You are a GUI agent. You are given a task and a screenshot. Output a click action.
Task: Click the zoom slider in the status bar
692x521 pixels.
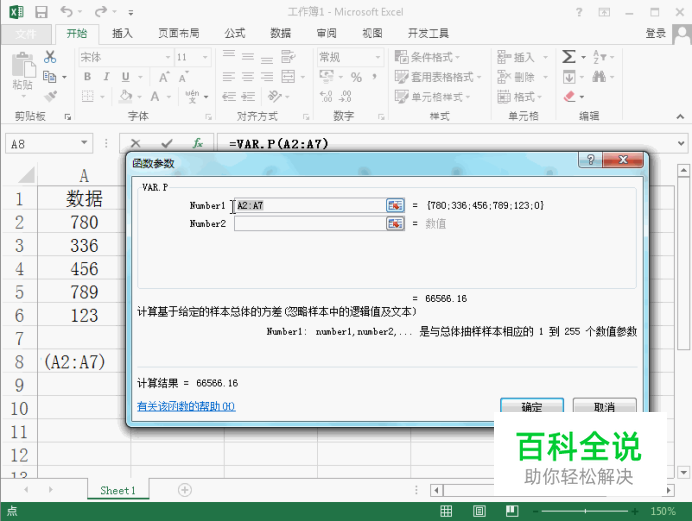coord(585,511)
